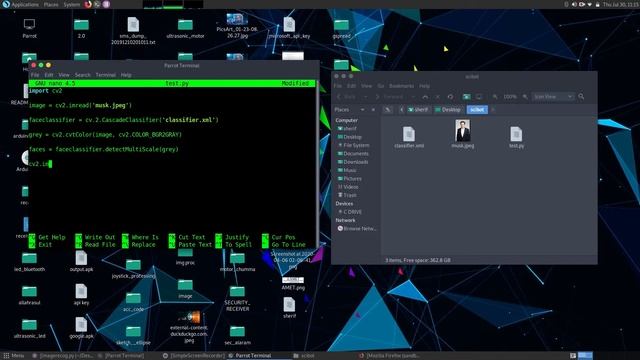Select C DRIVE under Devices

coord(350,212)
